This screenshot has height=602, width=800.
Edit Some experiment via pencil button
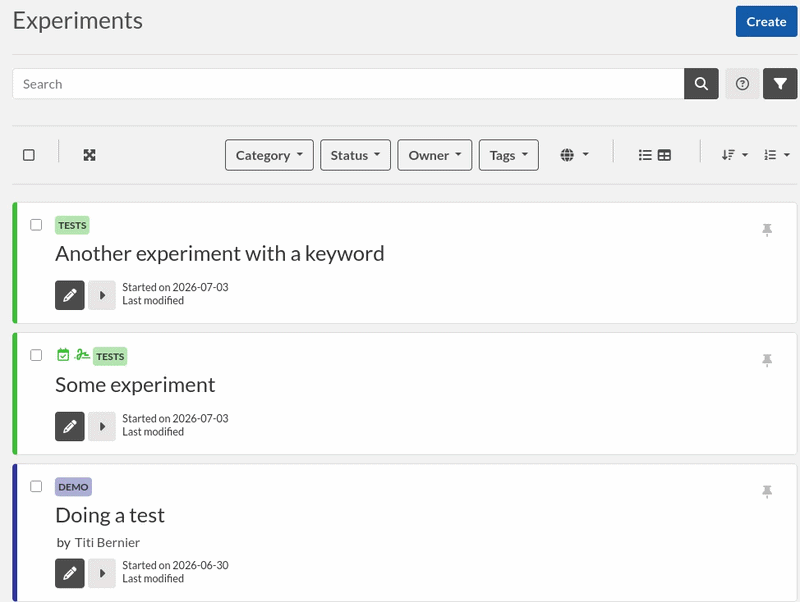[x=70, y=427]
